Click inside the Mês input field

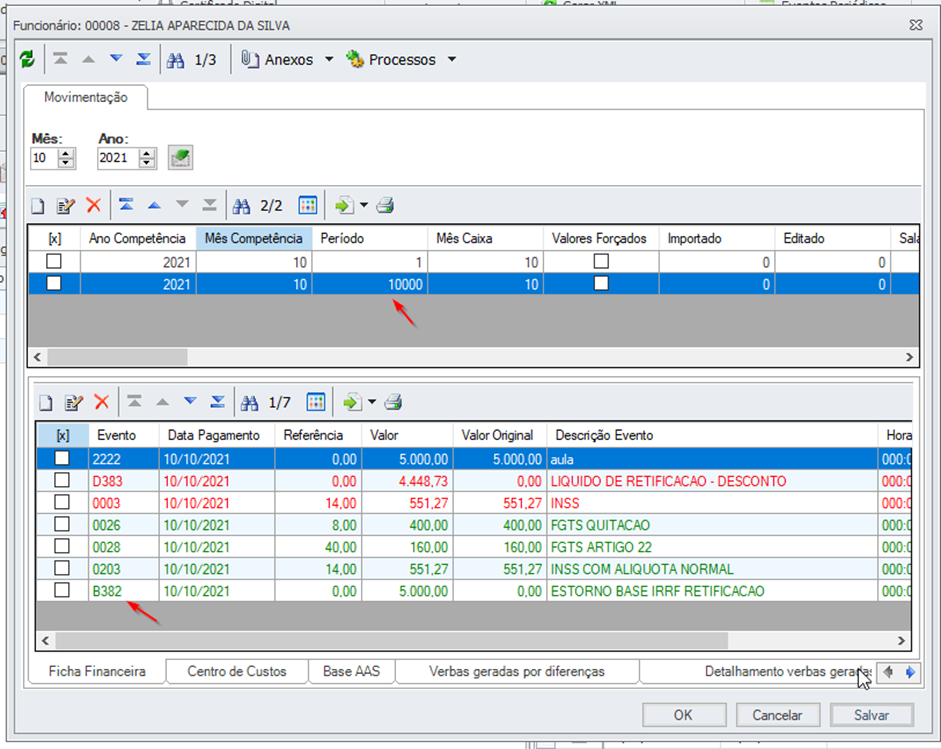44,158
